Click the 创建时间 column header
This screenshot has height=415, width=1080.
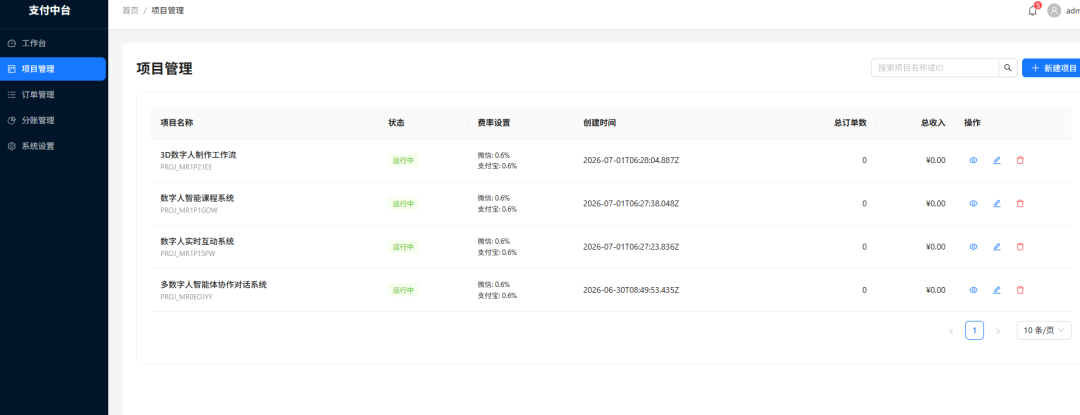click(599, 123)
